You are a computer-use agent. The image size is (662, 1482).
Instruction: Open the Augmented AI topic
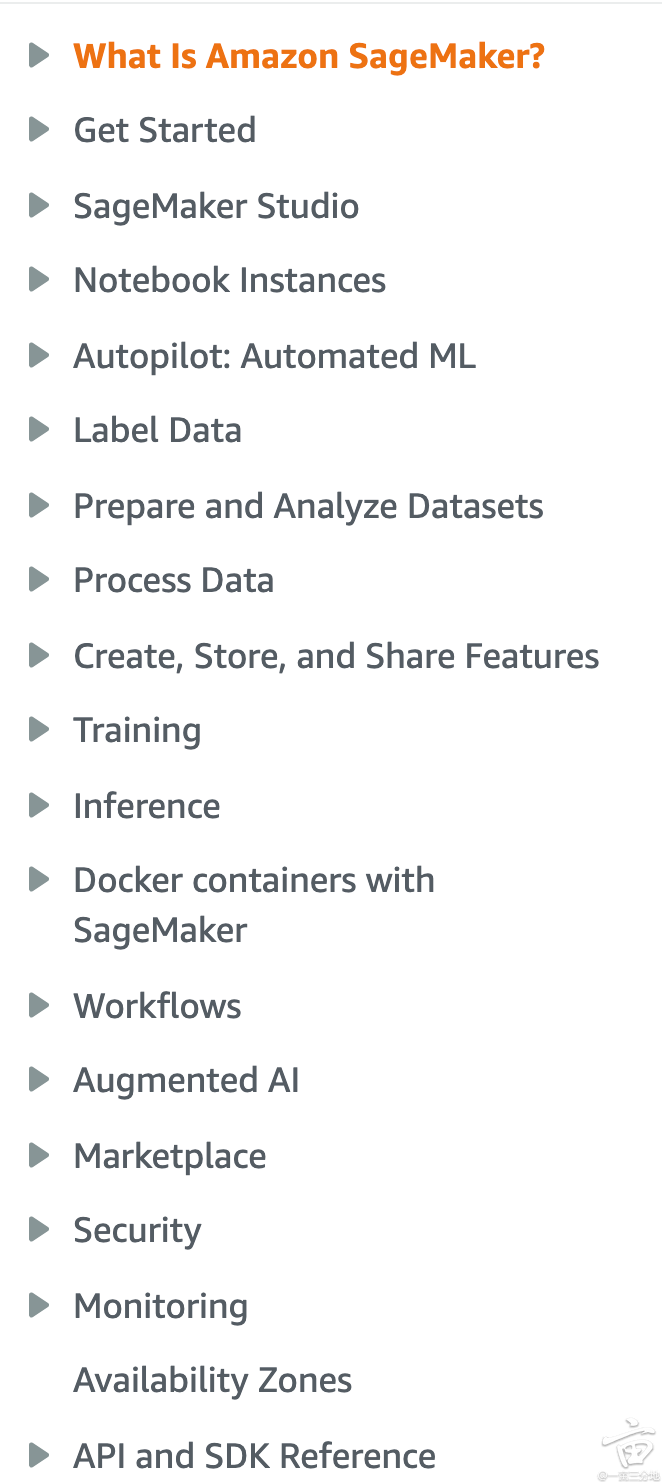(186, 1080)
